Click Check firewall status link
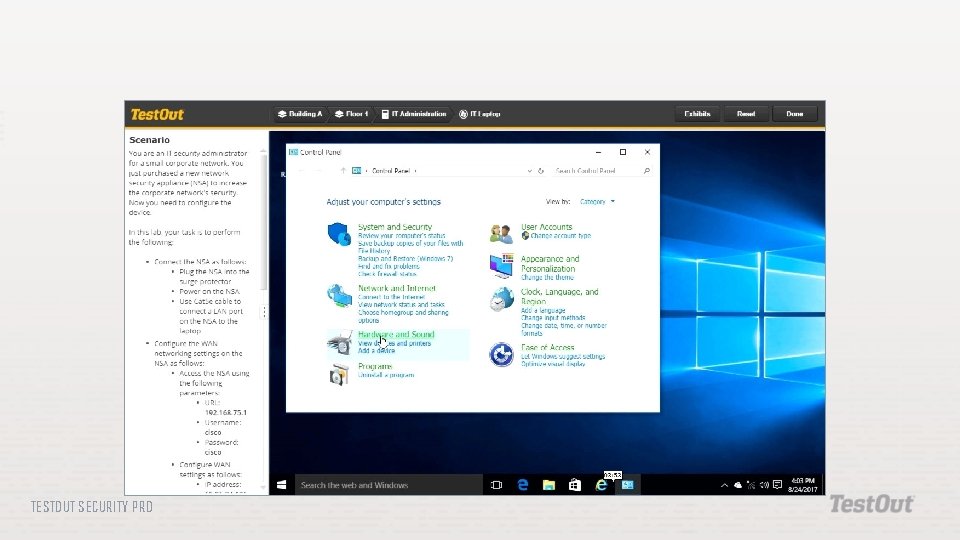 [387, 274]
